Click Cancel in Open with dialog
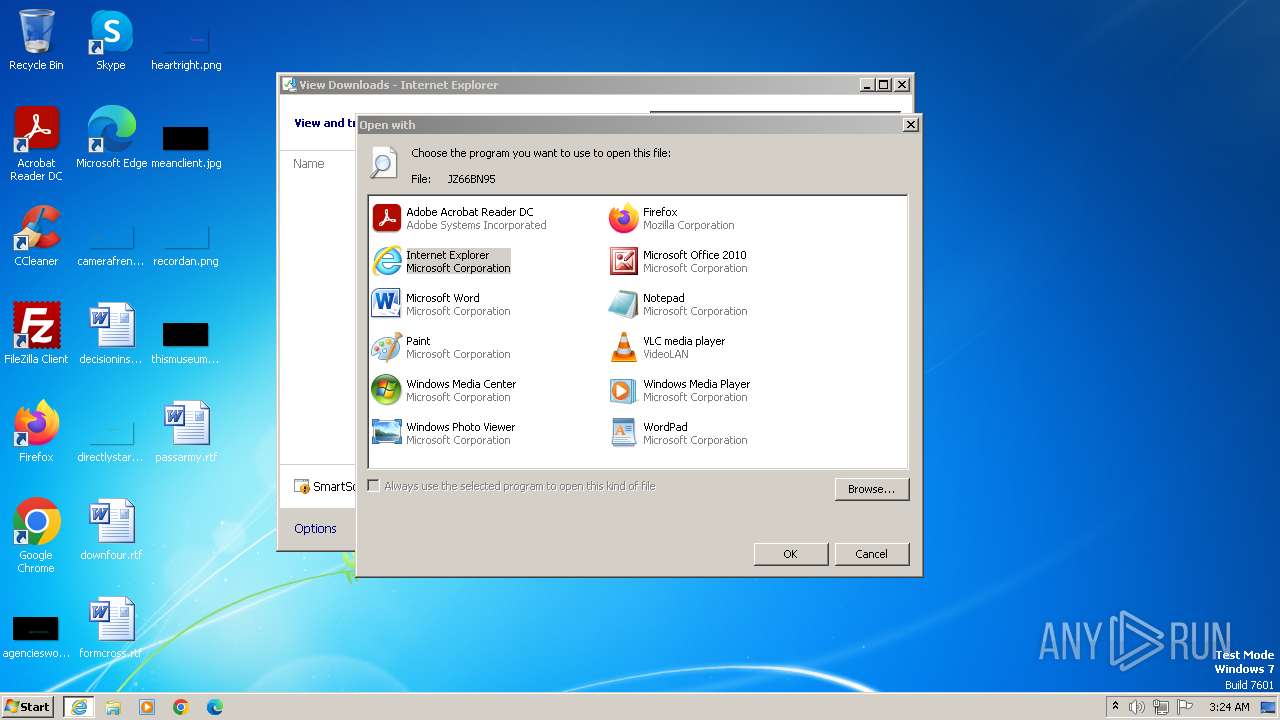The height and width of the screenshot is (720, 1280). pyautogui.click(x=871, y=554)
